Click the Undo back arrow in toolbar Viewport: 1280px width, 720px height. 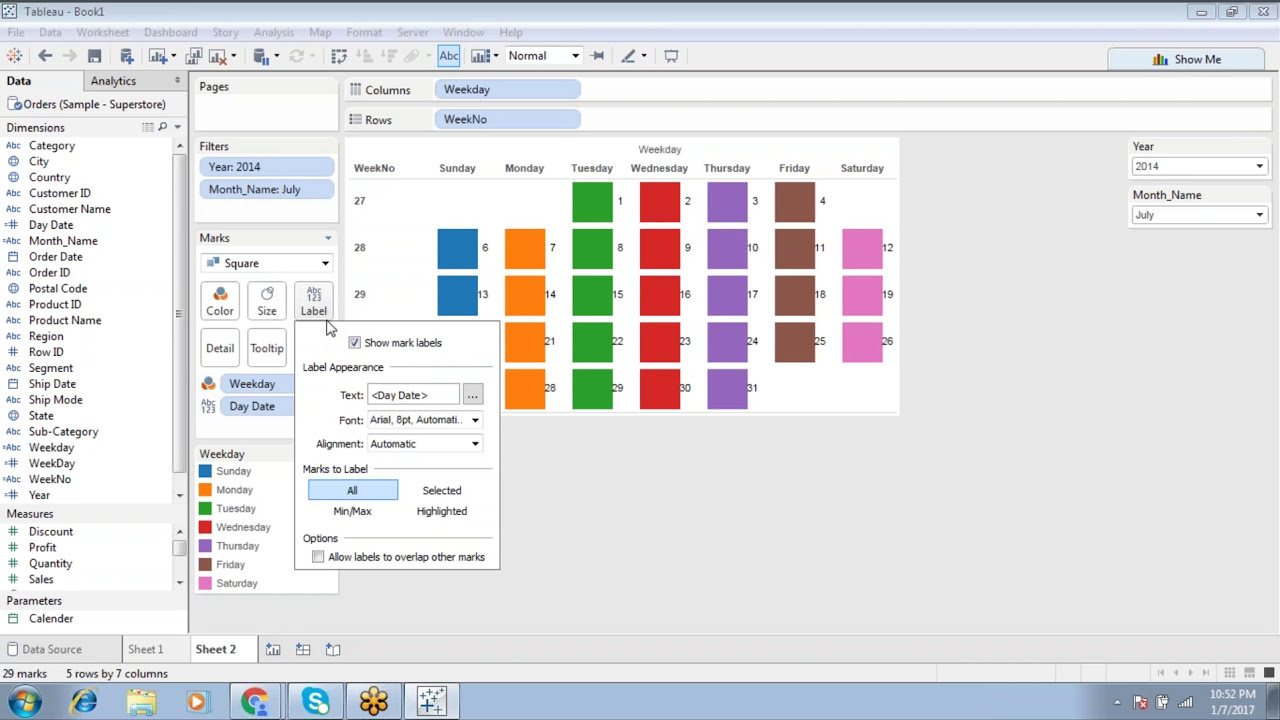click(45, 56)
